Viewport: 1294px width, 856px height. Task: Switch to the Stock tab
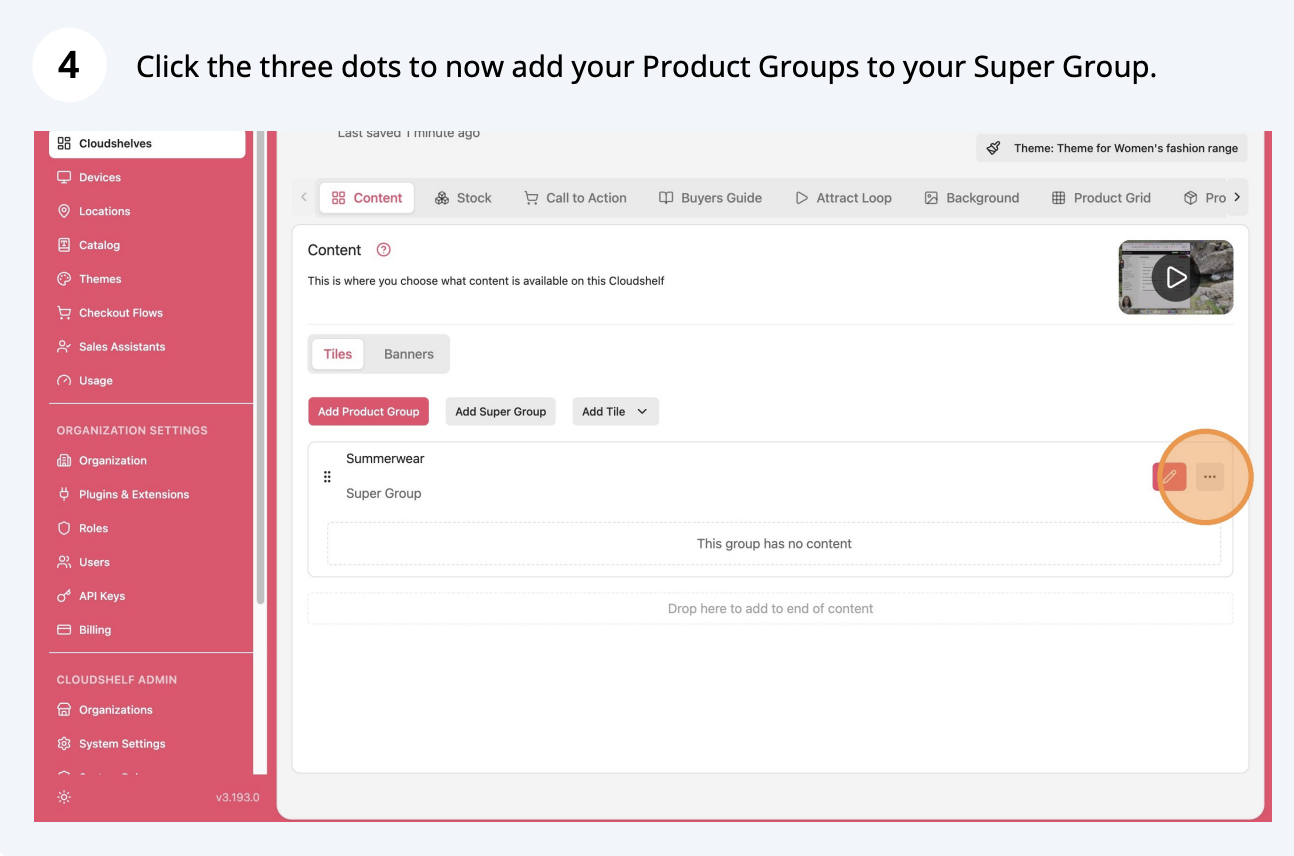463,198
